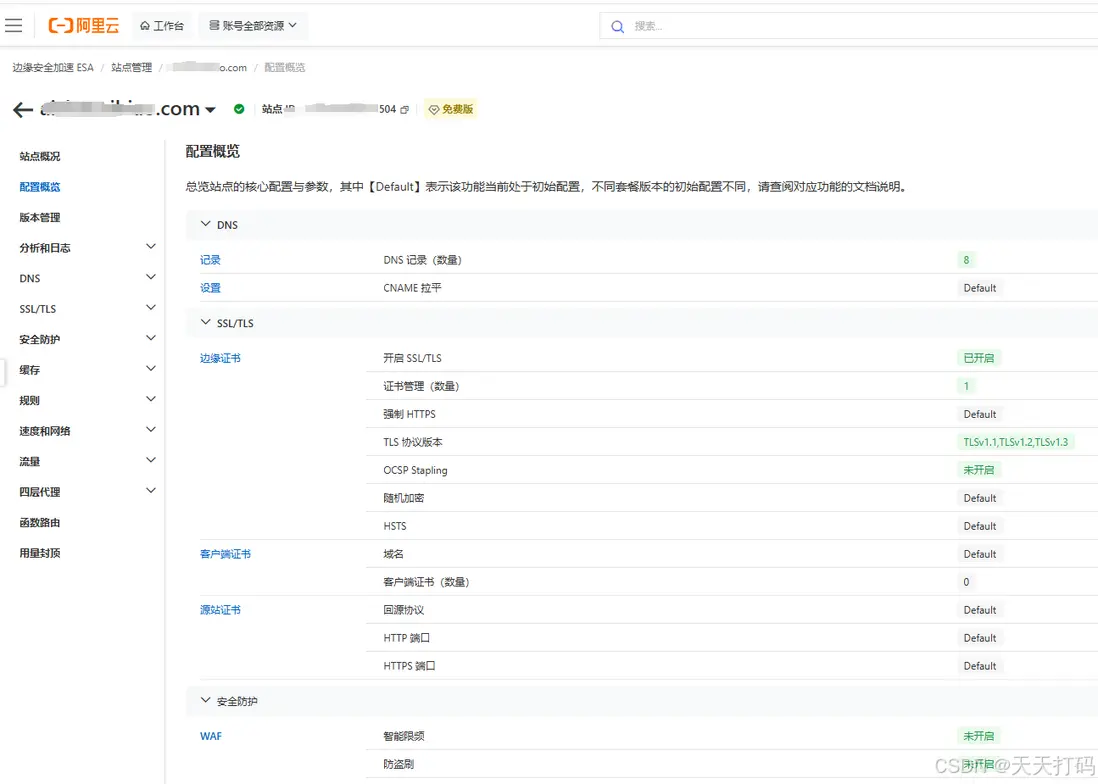This screenshot has width=1098, height=784.
Task: Open the 设置 link under DNS
Action: (210, 288)
